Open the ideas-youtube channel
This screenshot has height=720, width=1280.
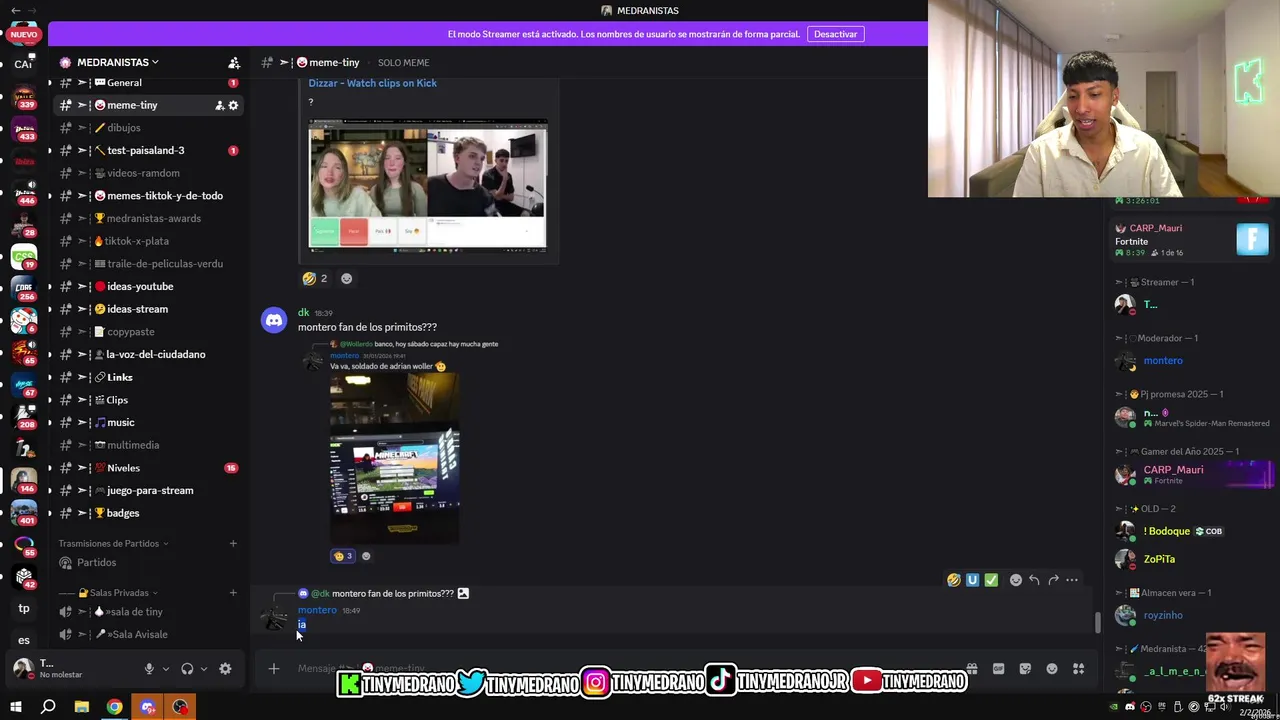[149, 286]
